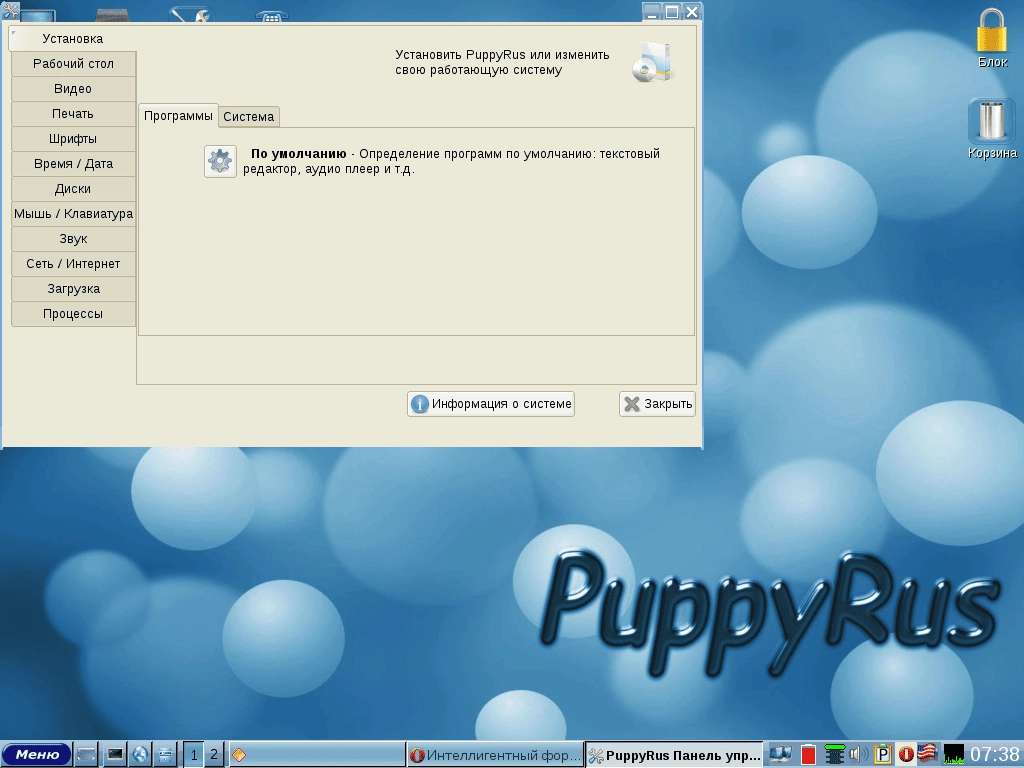Switch to virtual desktop 2
This screenshot has width=1024, height=768.
(214, 755)
